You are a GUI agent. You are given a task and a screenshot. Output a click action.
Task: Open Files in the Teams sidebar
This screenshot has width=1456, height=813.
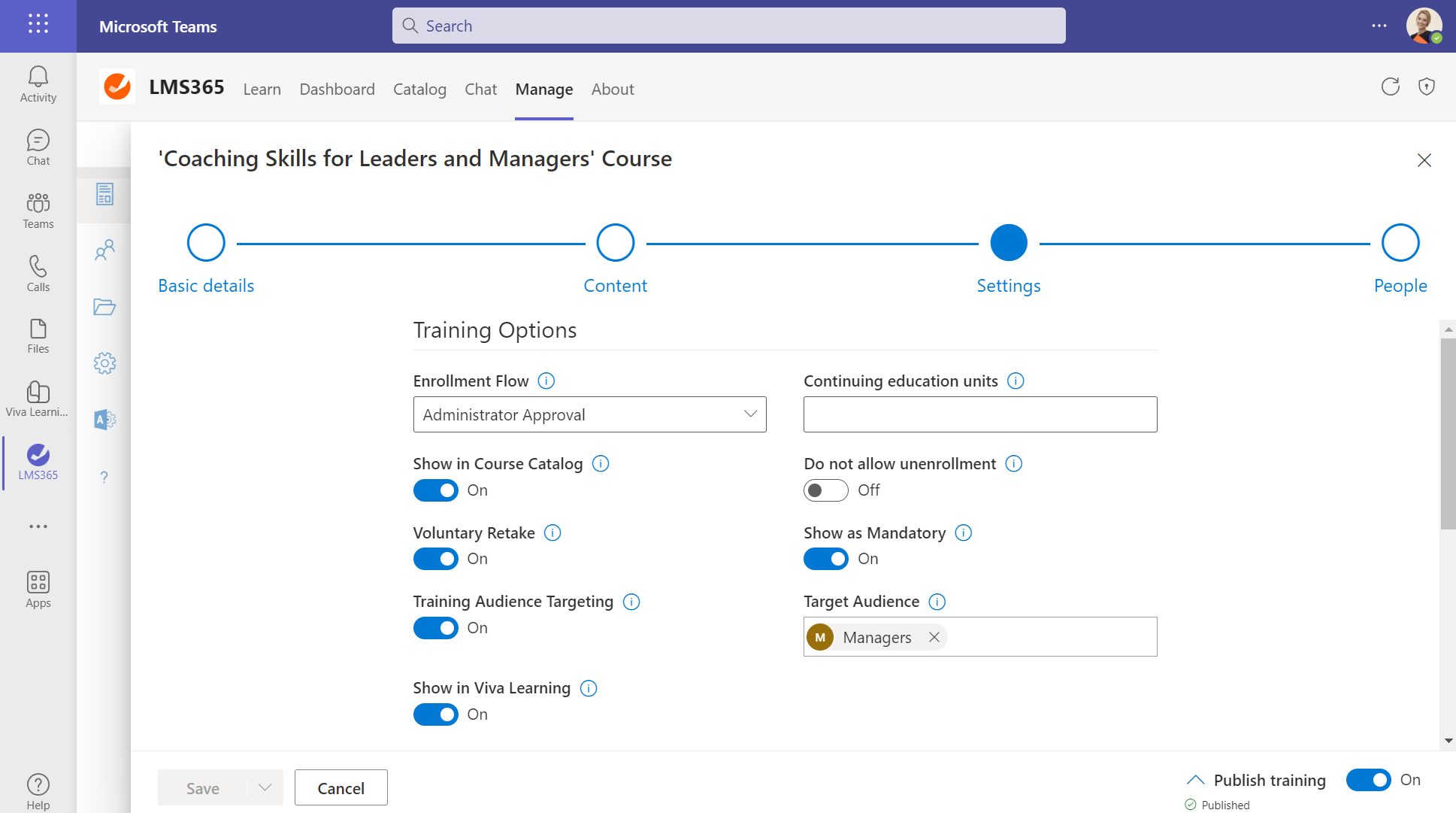(38, 336)
